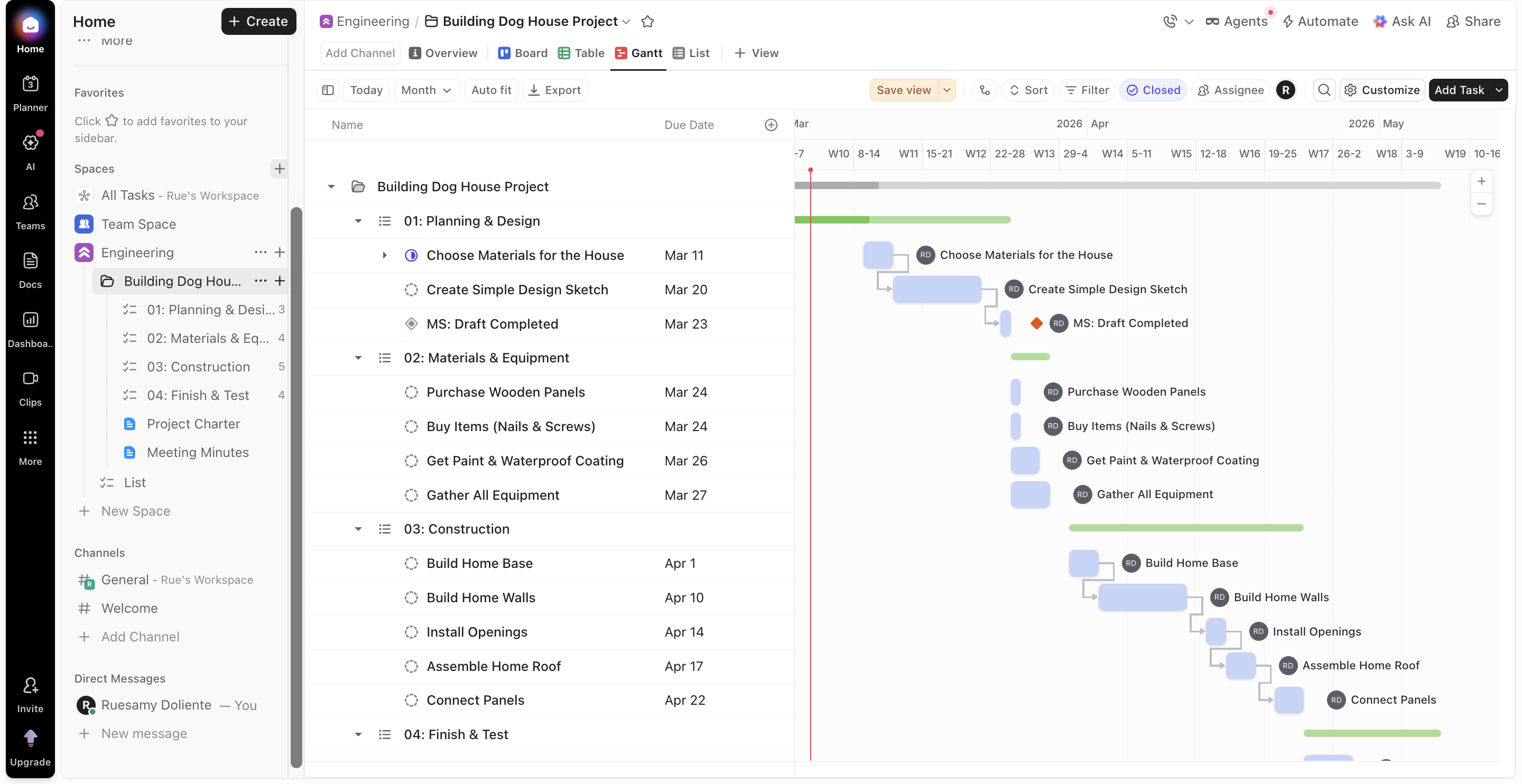Expand Choose Materials for the House subtasks
1522x784 pixels.
click(385, 255)
